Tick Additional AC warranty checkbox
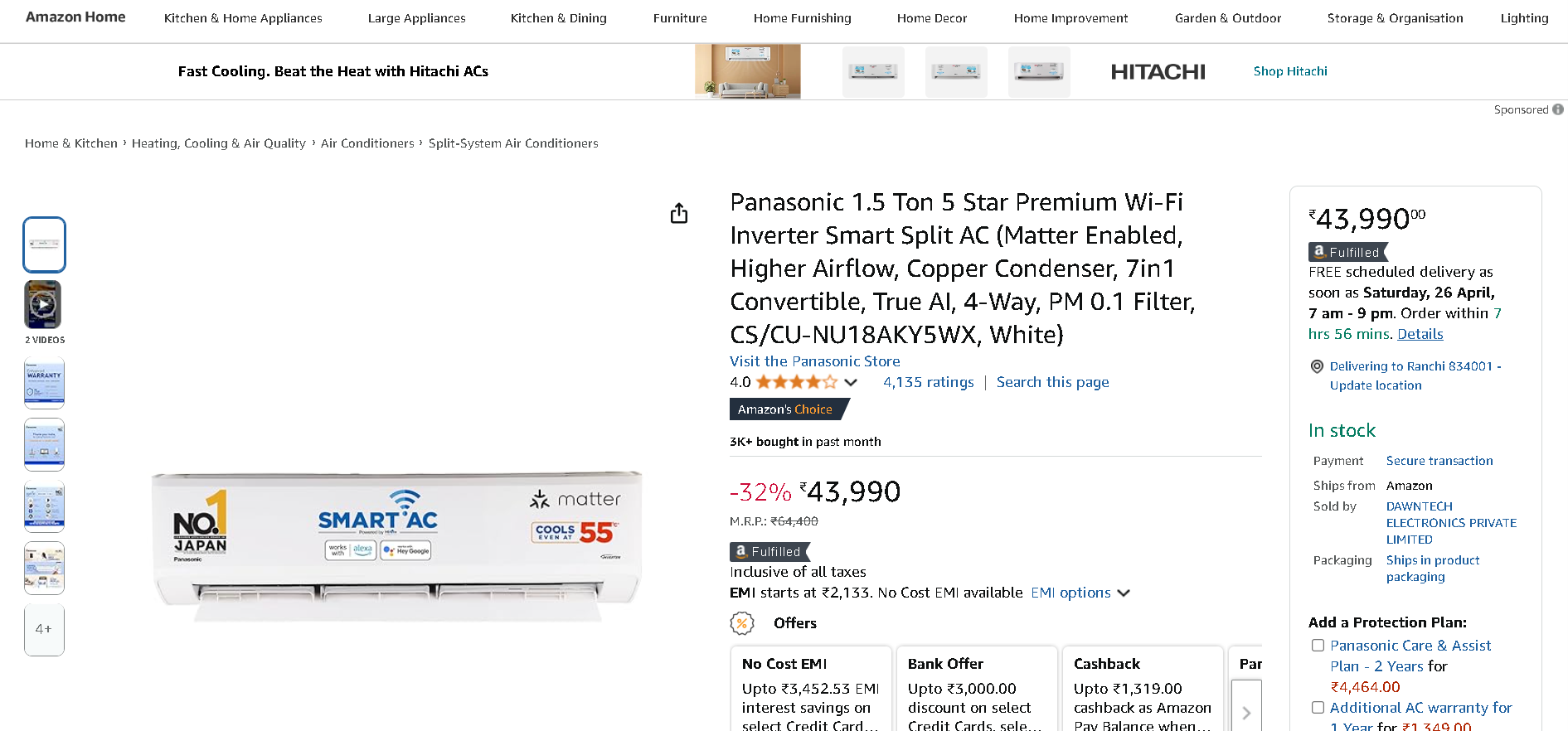Viewport: 1568px width, 731px height. tap(1318, 708)
